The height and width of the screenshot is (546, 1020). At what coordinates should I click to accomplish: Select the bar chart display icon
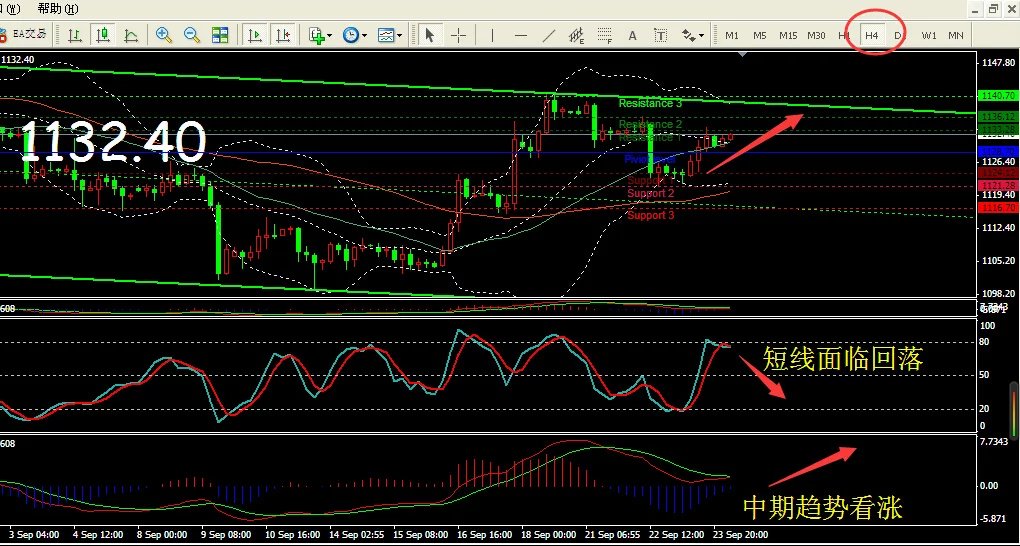click(x=75, y=35)
